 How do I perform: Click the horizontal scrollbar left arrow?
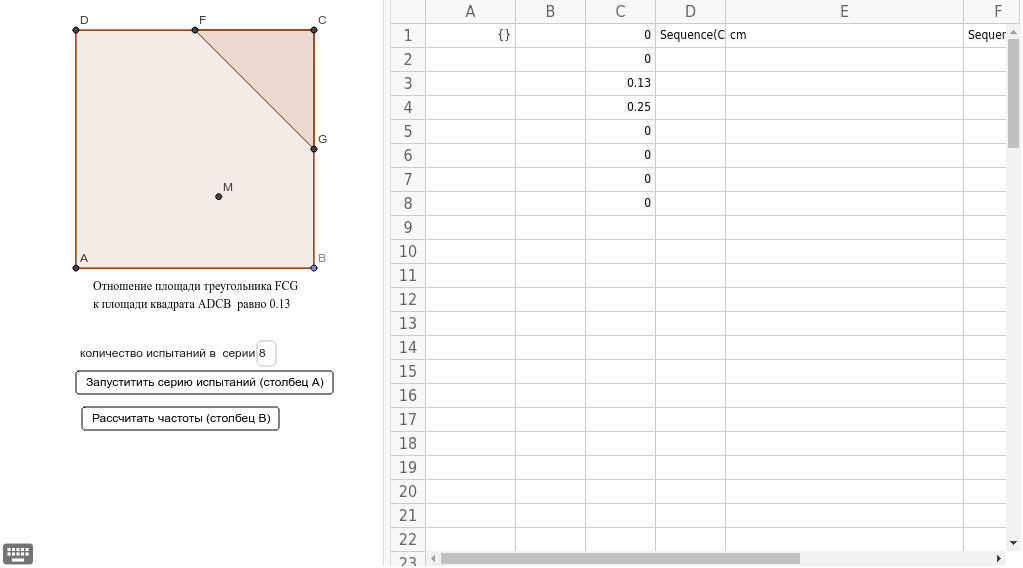coord(433,559)
